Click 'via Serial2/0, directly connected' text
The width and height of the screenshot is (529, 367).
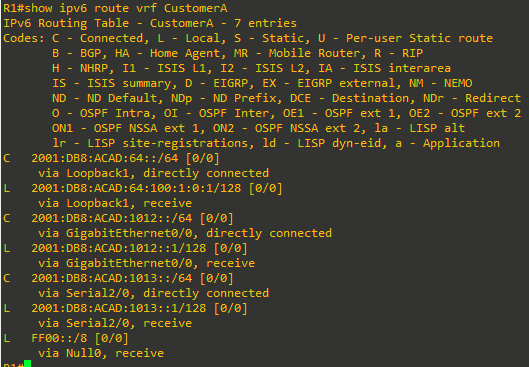click(x=154, y=293)
